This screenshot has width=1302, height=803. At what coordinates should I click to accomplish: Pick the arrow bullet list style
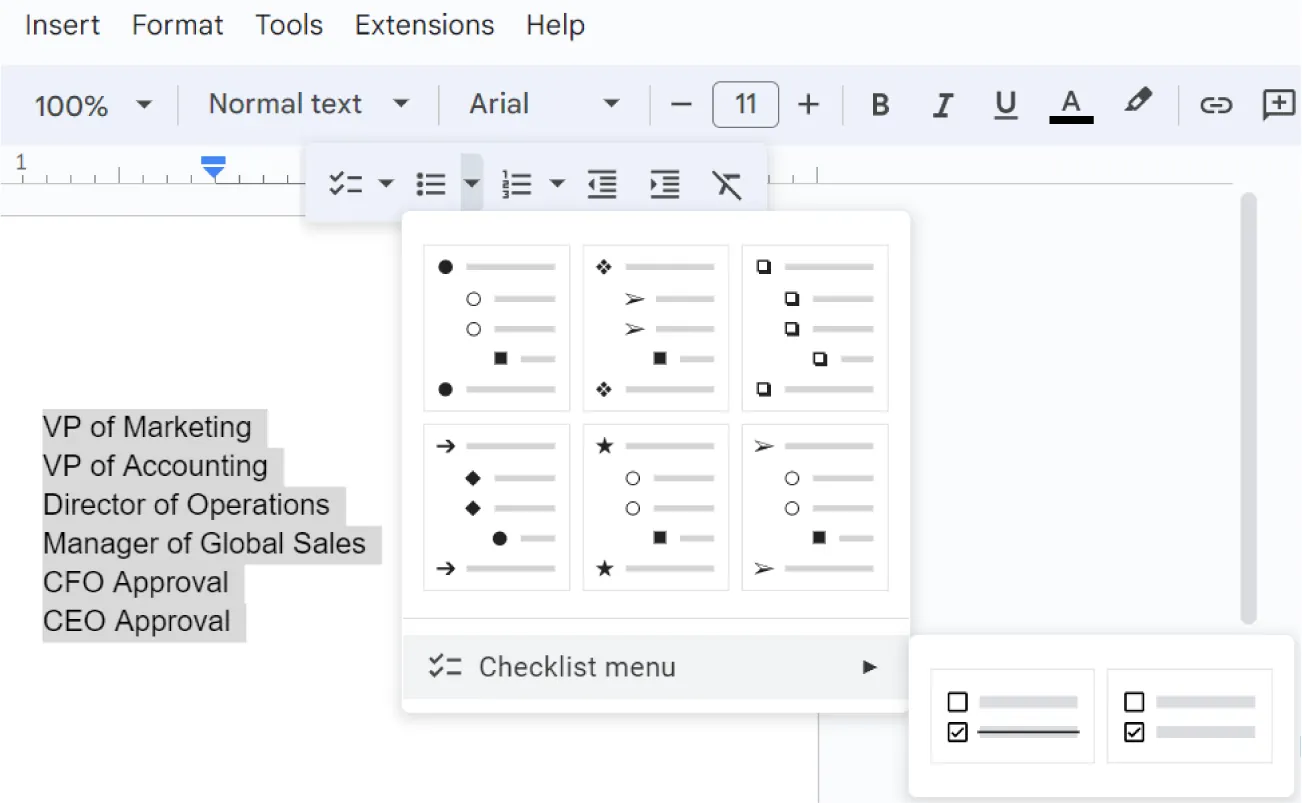click(496, 506)
